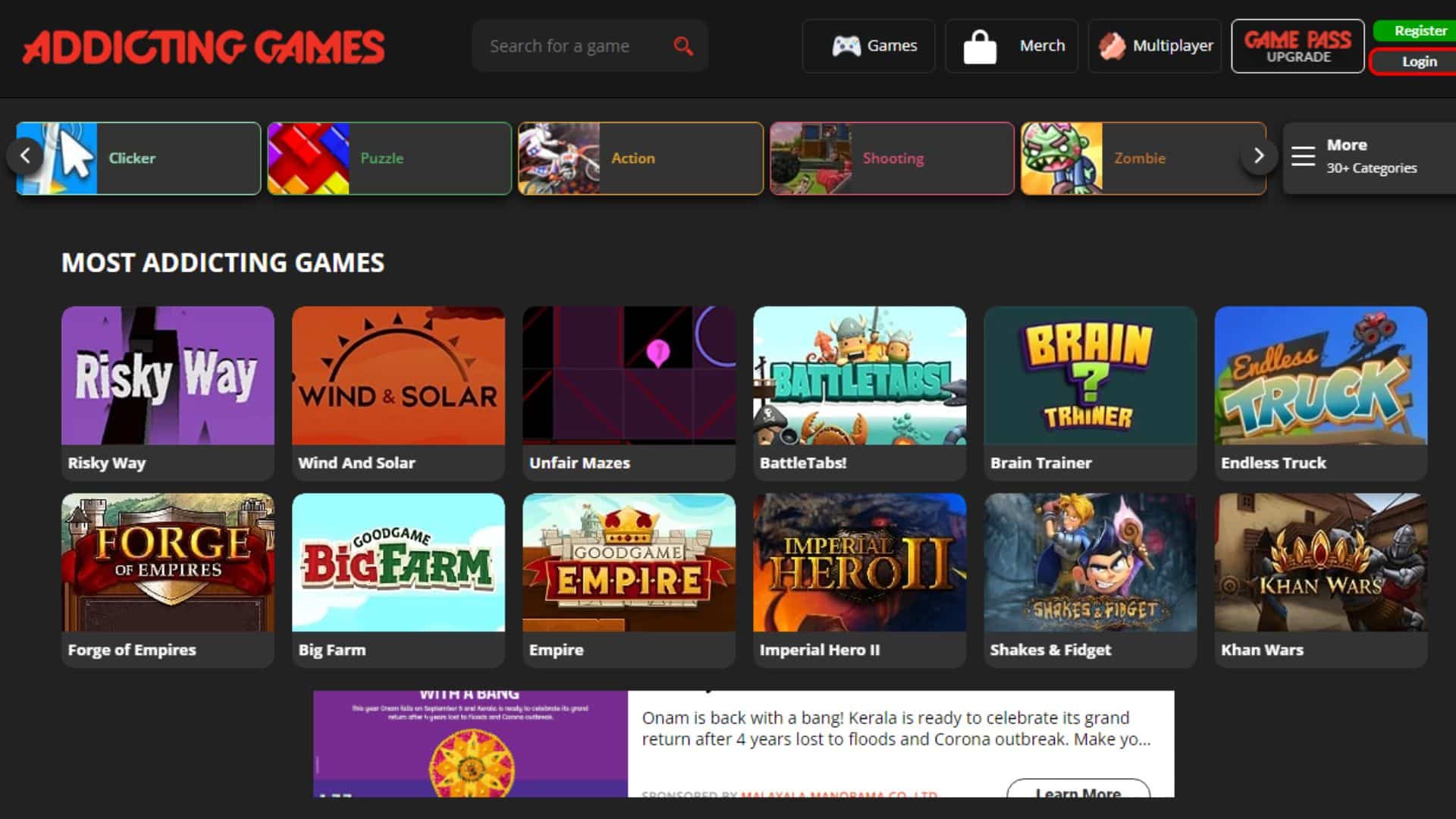Screen dimensions: 1456x819
Task: Select the Shooting category
Action: 893,158
